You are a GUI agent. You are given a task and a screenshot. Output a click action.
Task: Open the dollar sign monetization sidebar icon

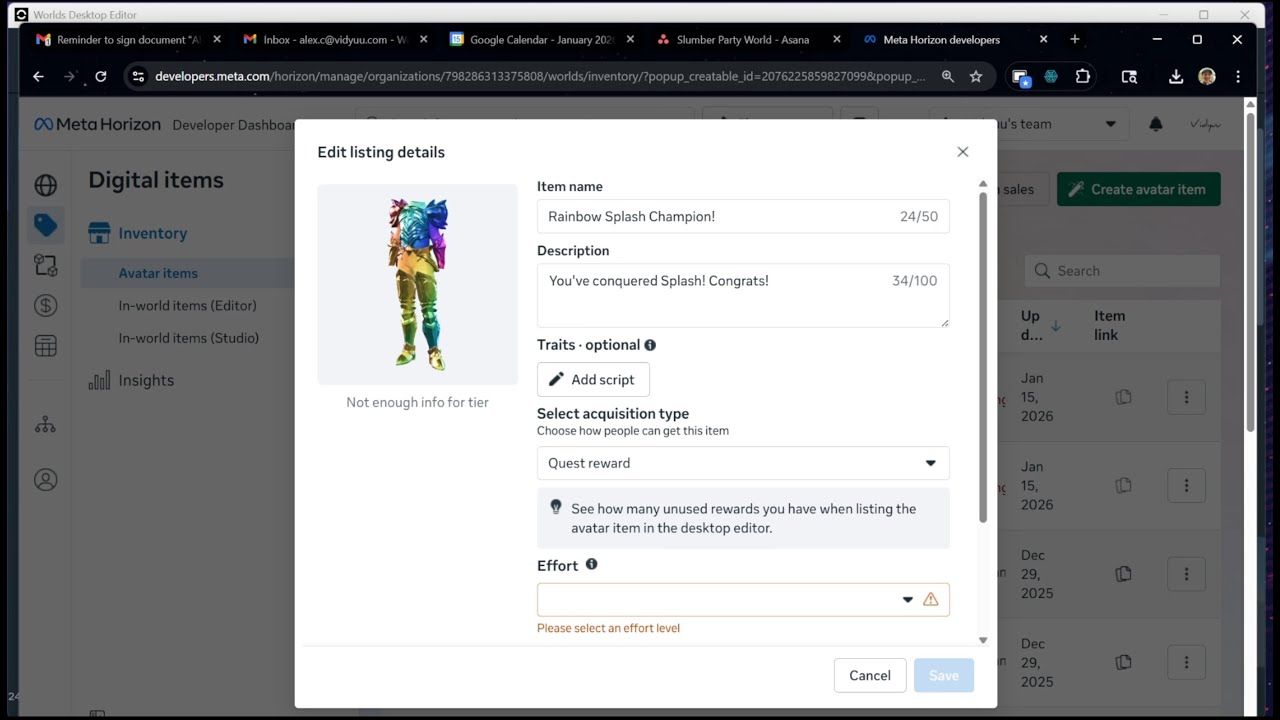point(45,305)
